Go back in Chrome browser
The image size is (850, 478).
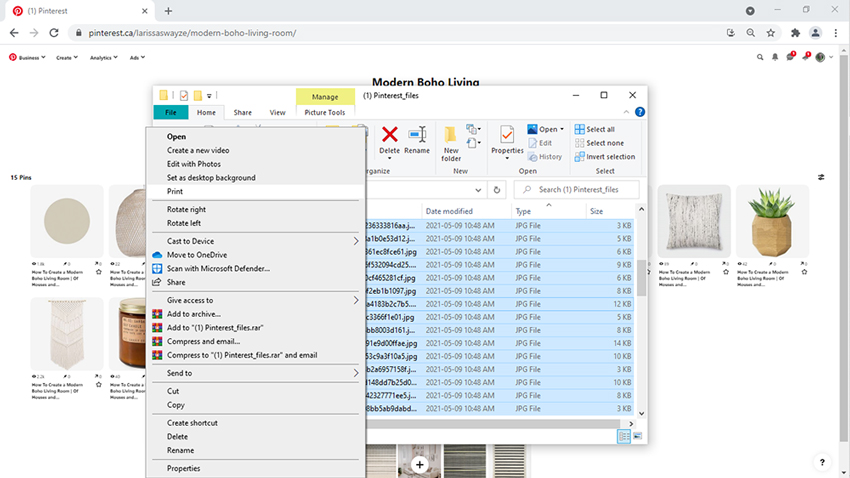(x=14, y=33)
